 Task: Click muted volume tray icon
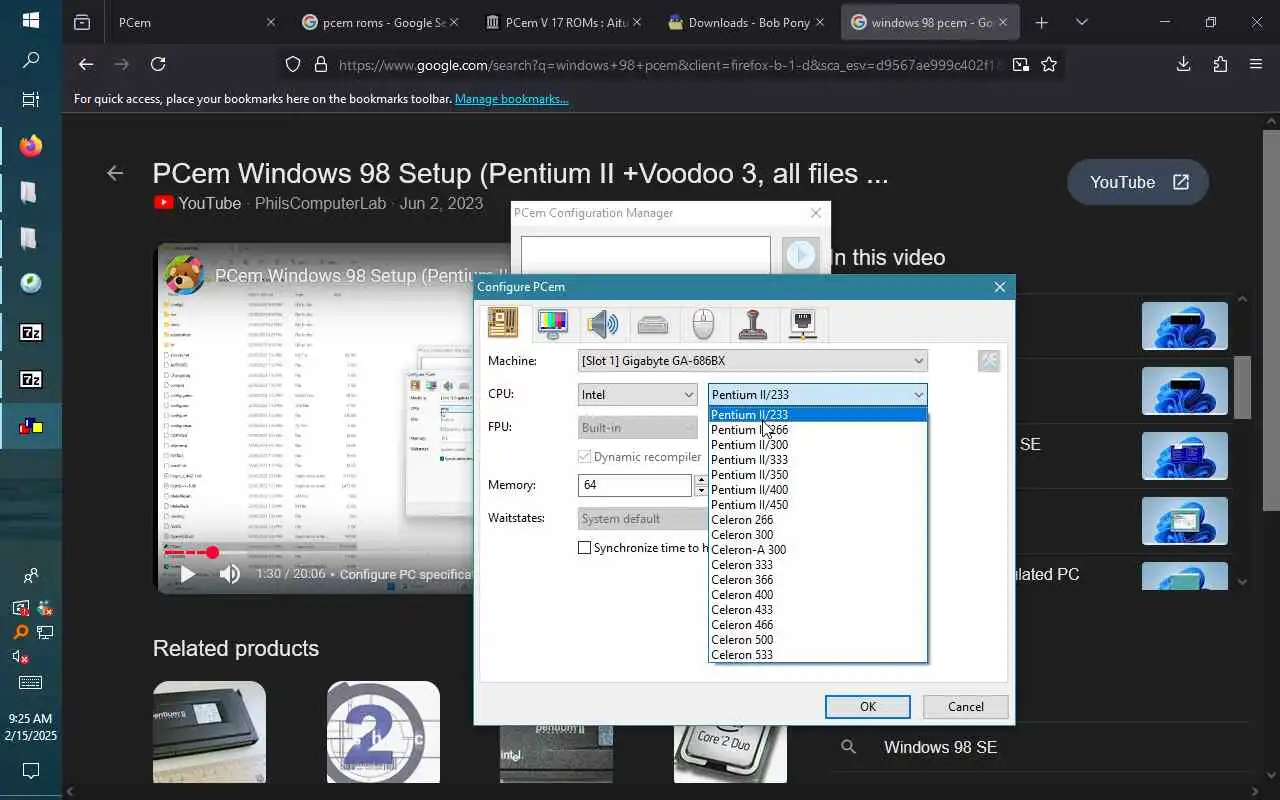click(x=20, y=657)
